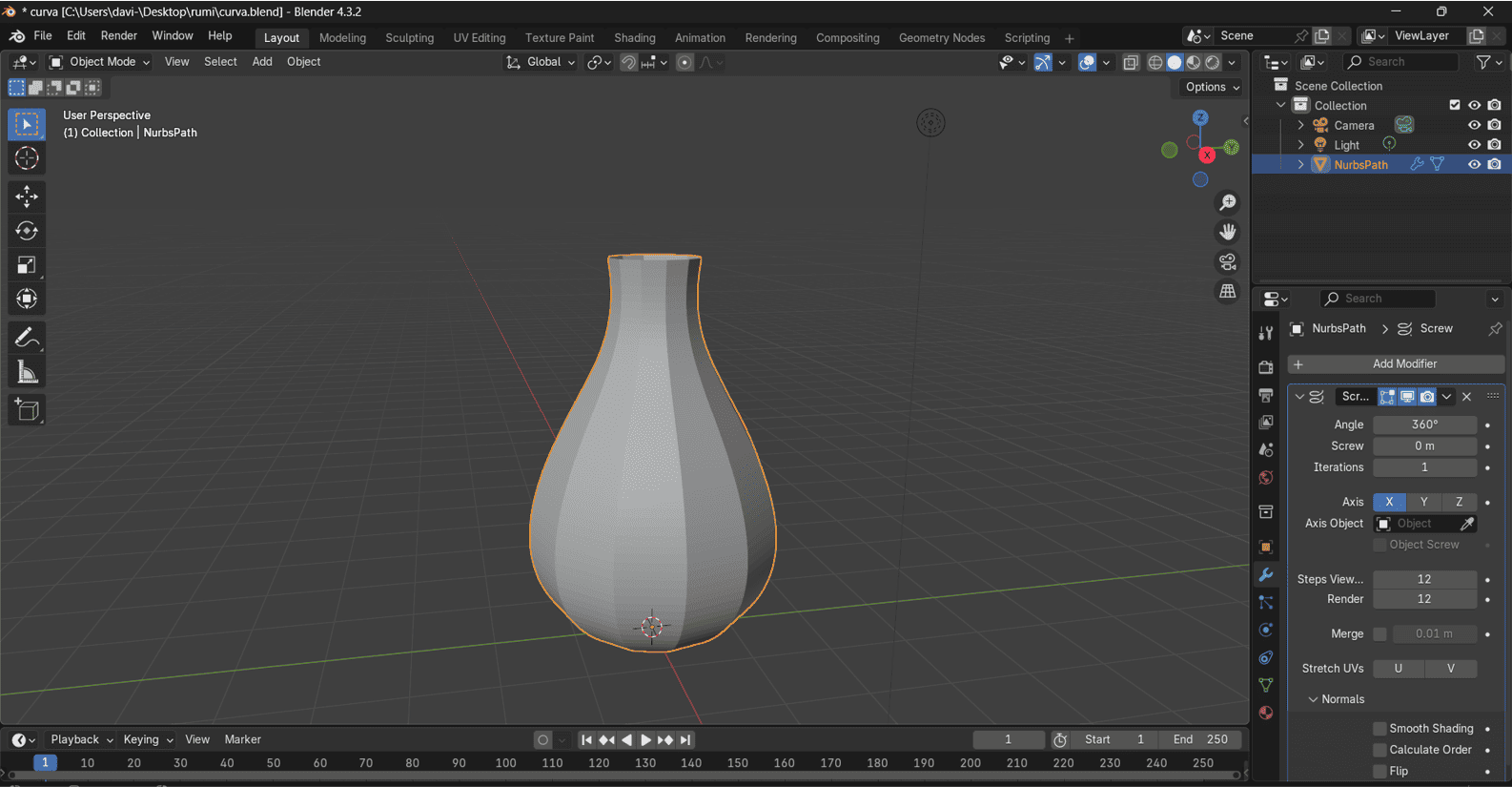Collapse the Normals section
This screenshot has height=787, width=1512.
(1313, 699)
